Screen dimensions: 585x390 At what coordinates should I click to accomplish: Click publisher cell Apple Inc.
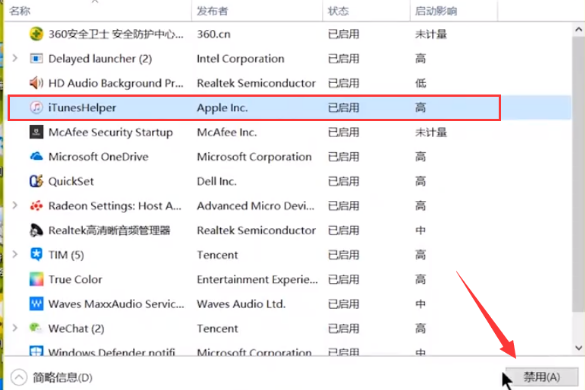pyautogui.click(x=222, y=108)
